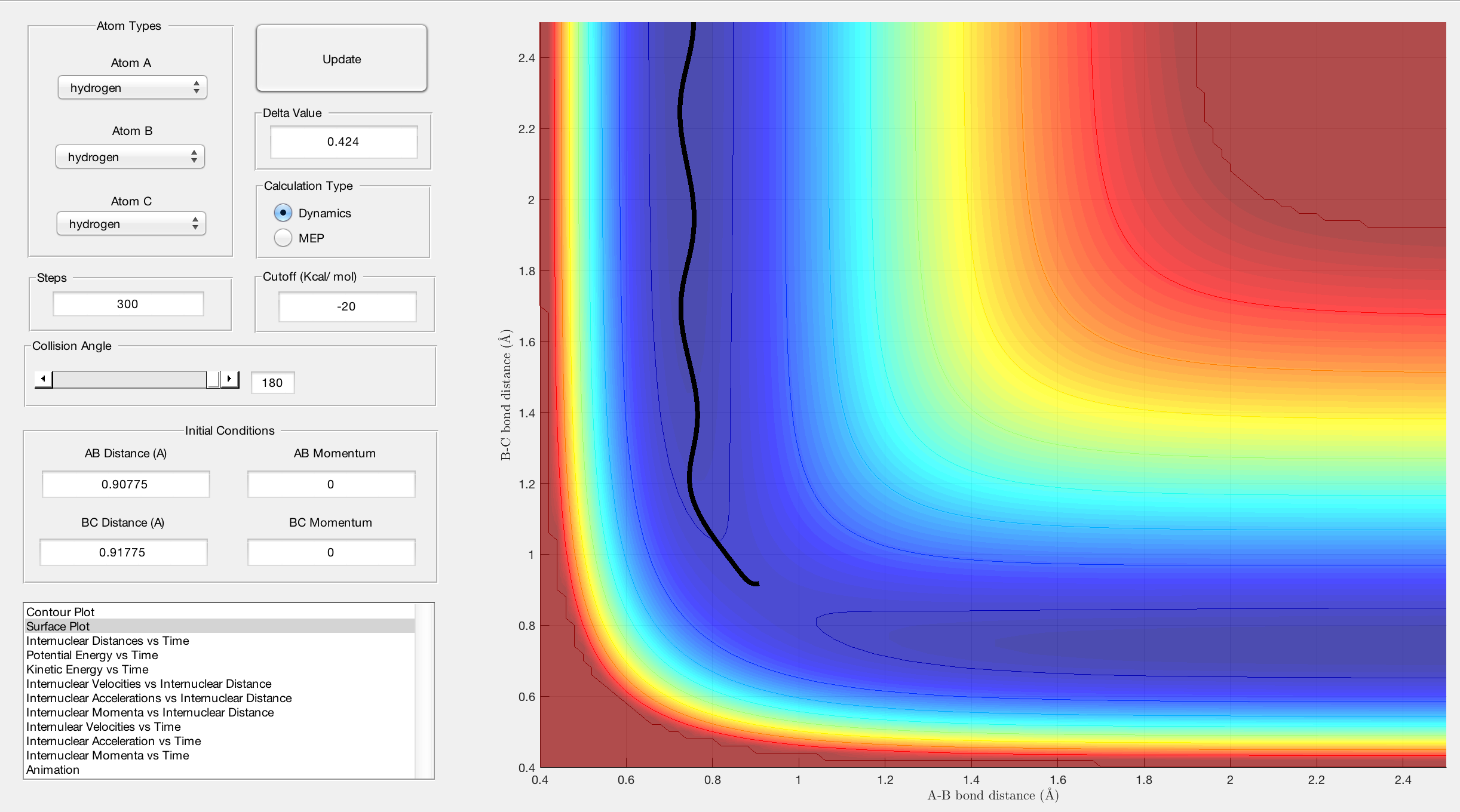This screenshot has height=812, width=1460.
Task: Select the Dynamics calculation type
Action: 283,213
